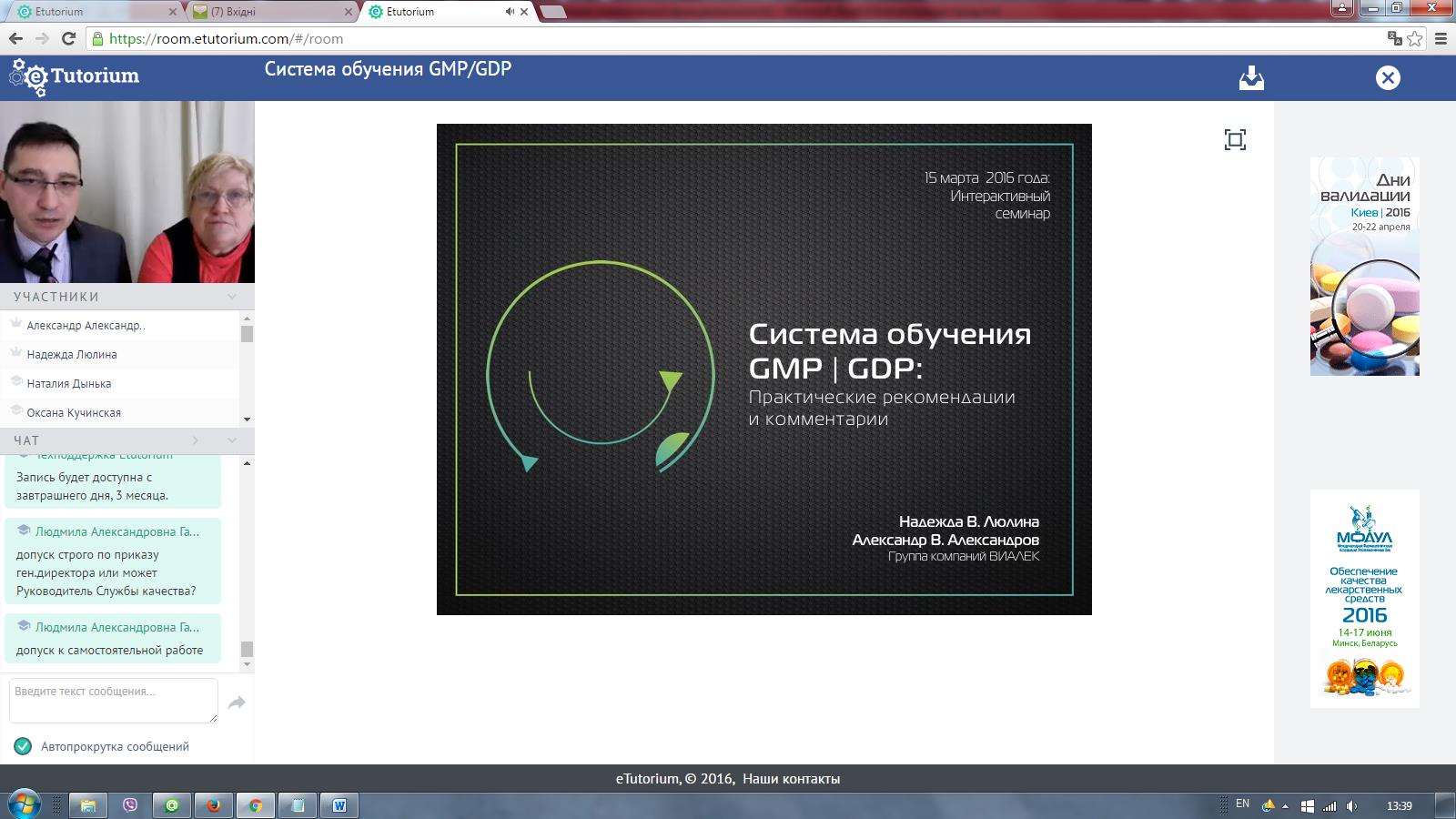Screen dimensions: 1456x819
Task: Close the webinar room with the X icon
Action: coord(1388,77)
